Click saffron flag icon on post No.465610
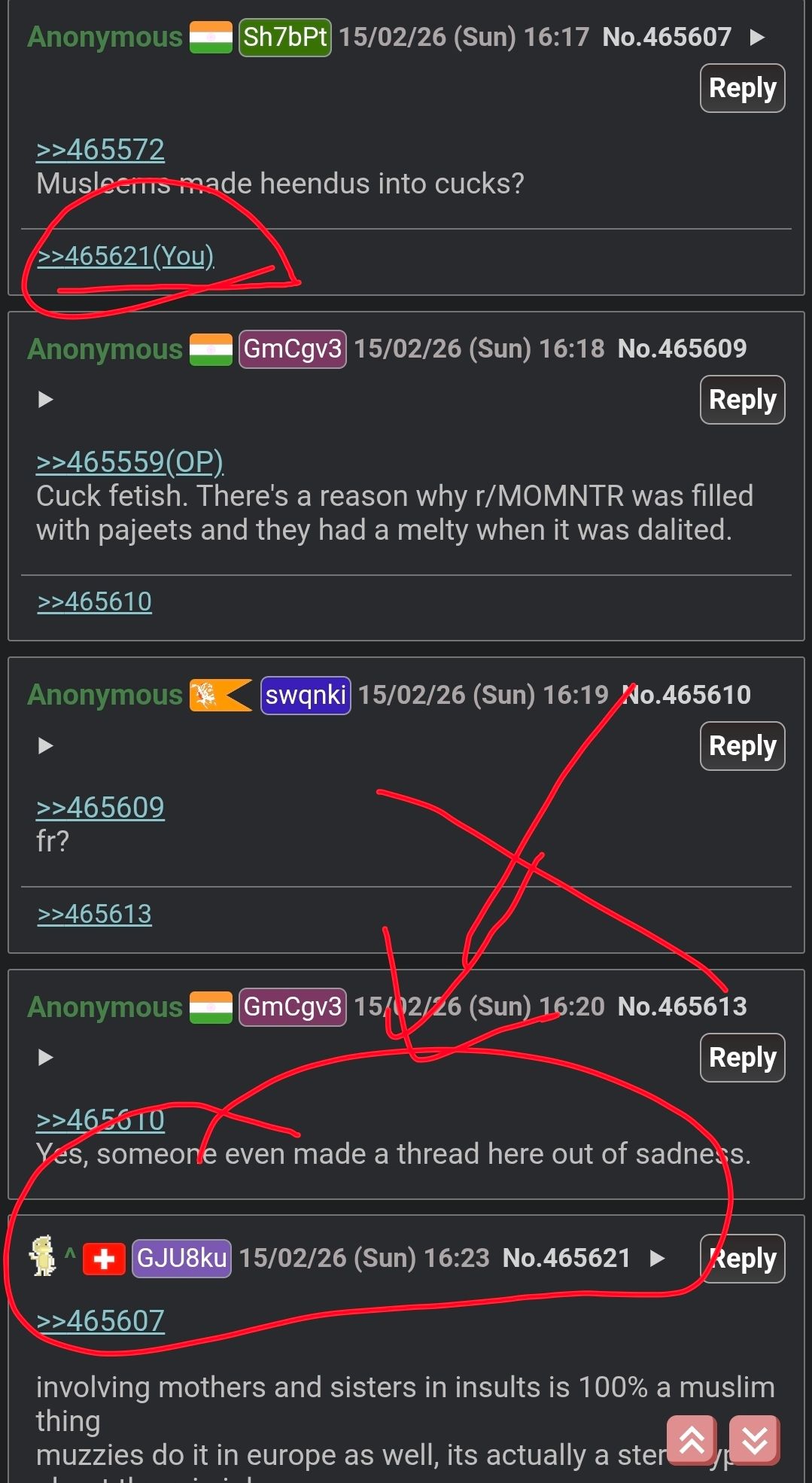812x1483 pixels. 220,695
